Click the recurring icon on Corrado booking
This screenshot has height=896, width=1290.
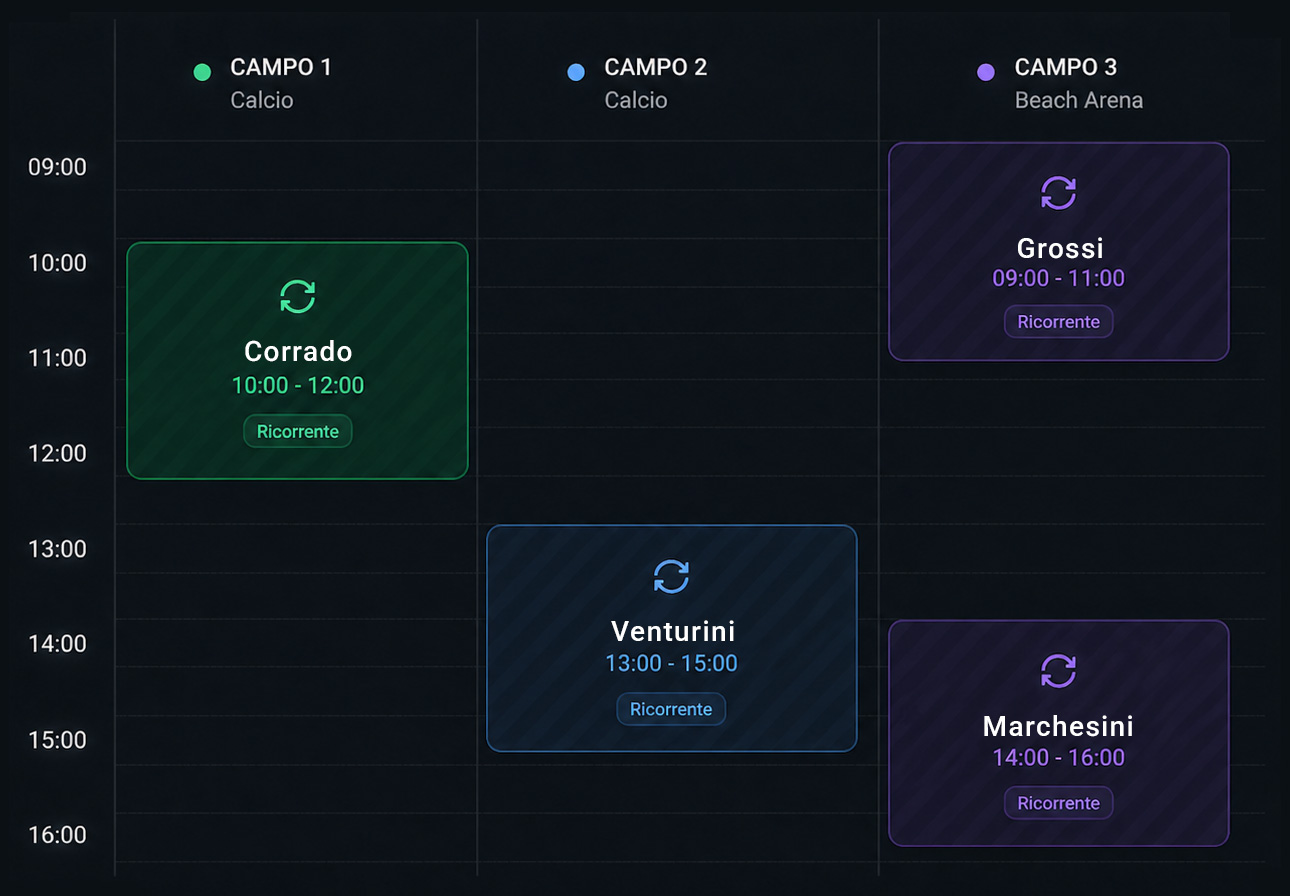tap(298, 296)
